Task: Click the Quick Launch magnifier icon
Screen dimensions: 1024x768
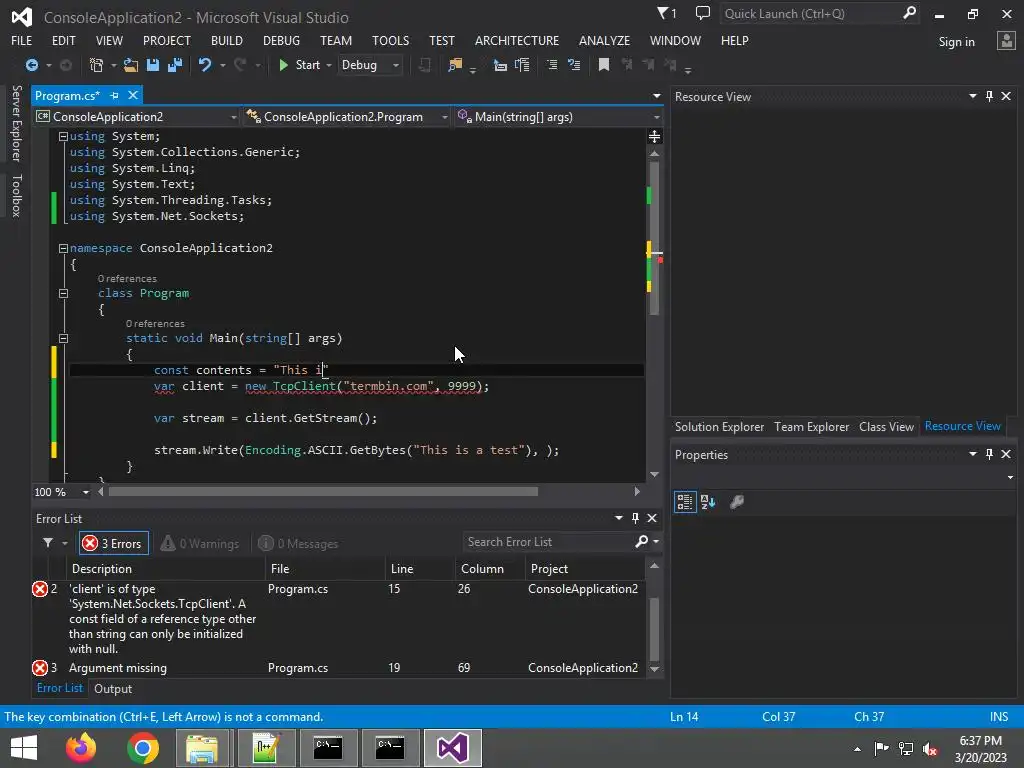Action: coord(909,13)
